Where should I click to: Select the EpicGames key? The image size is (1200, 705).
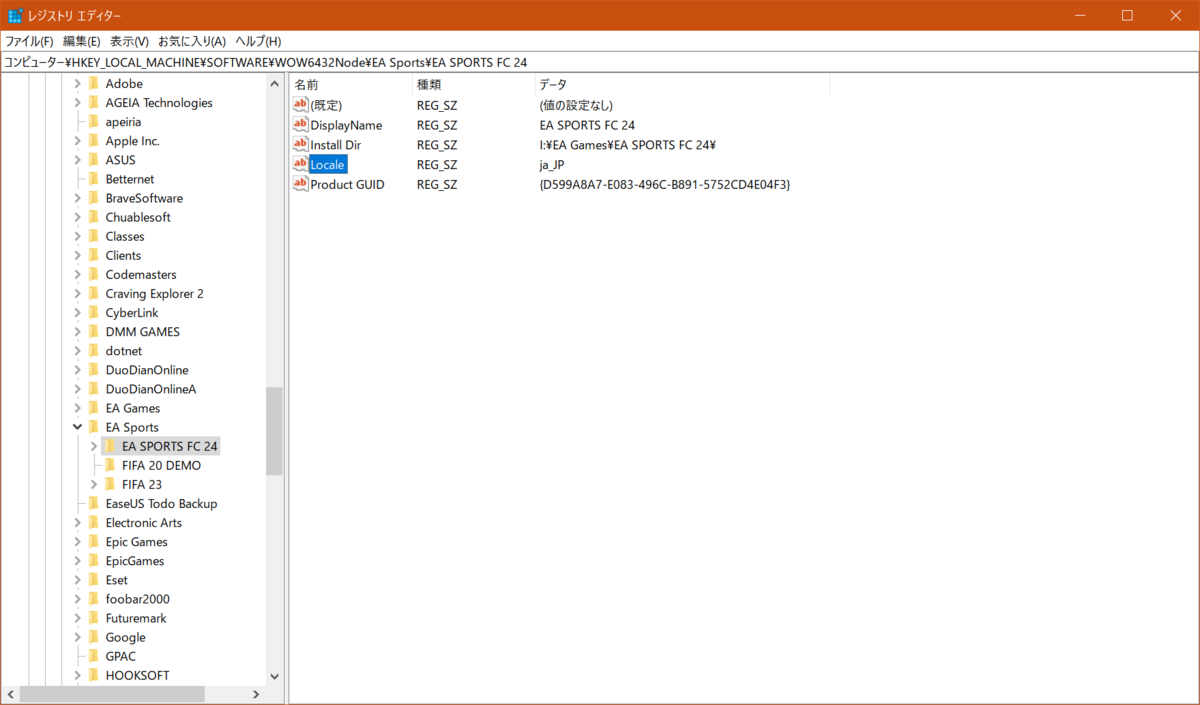click(135, 561)
